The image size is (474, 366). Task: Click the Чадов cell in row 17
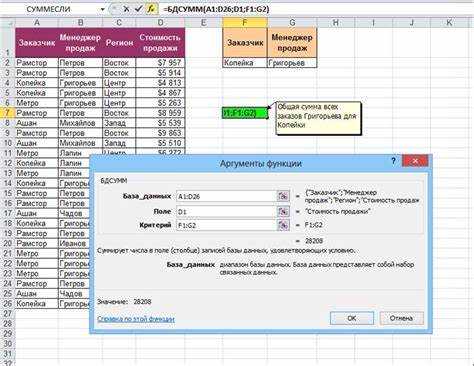pos(74,213)
